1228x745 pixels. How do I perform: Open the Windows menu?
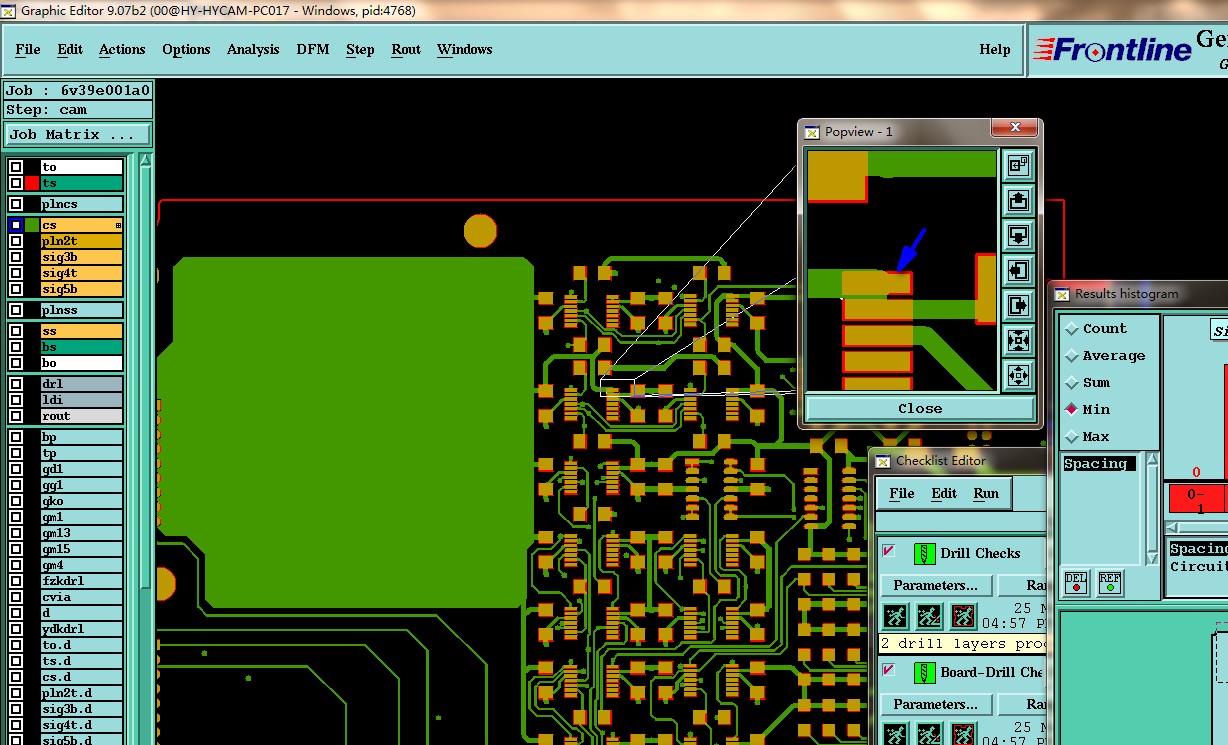click(464, 49)
